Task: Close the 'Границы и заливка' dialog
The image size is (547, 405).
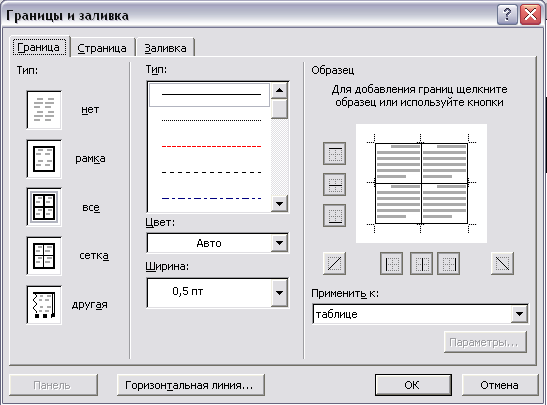Action: [531, 15]
